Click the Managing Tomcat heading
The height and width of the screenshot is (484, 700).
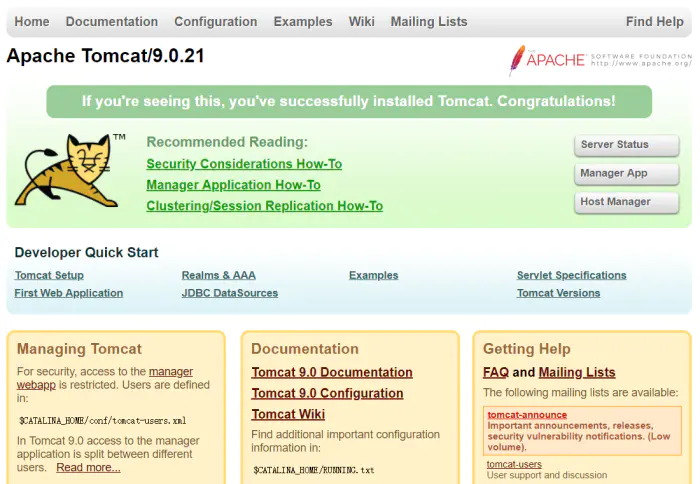click(79, 349)
